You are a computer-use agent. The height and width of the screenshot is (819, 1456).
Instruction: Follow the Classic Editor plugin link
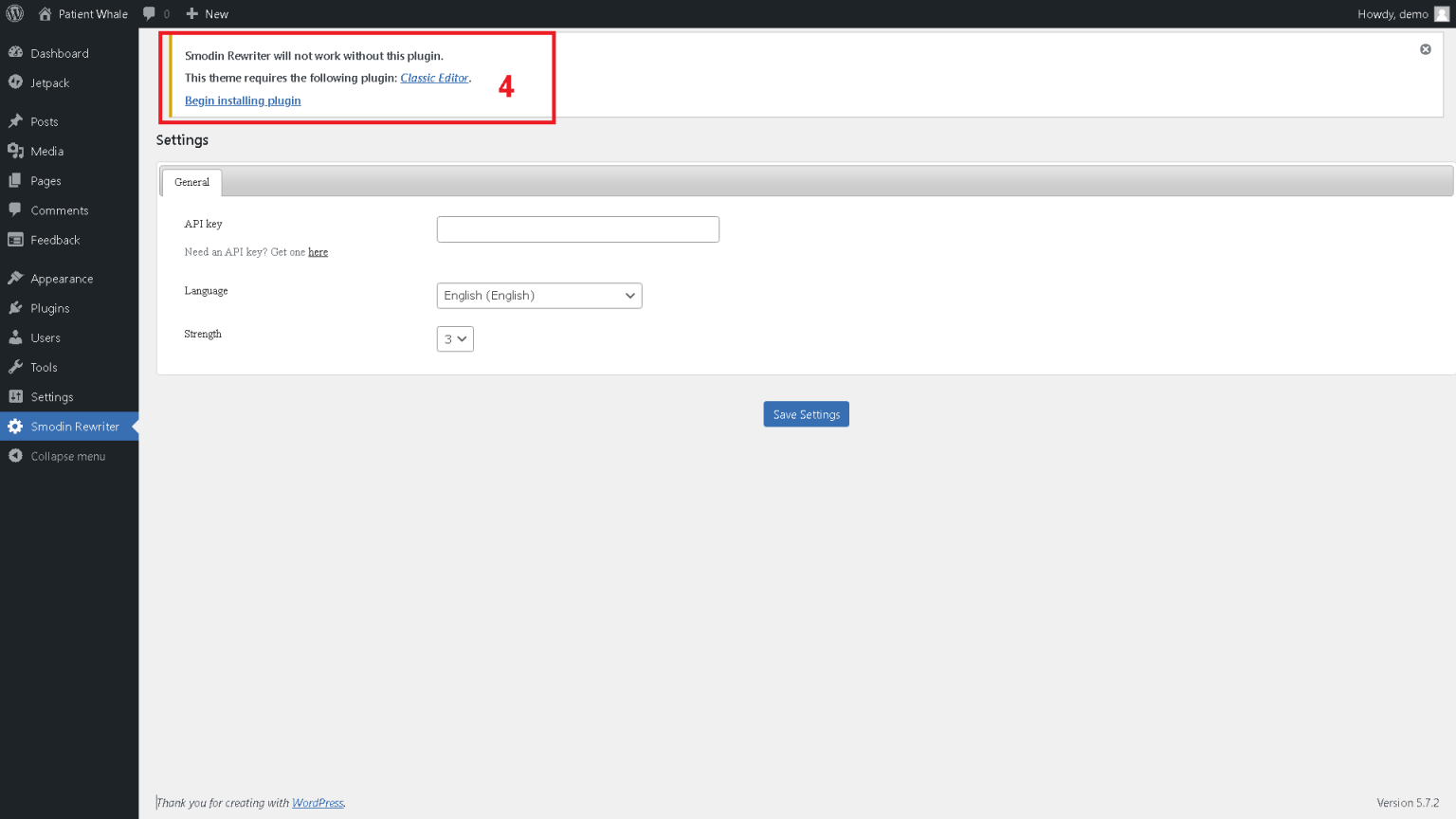click(x=434, y=78)
